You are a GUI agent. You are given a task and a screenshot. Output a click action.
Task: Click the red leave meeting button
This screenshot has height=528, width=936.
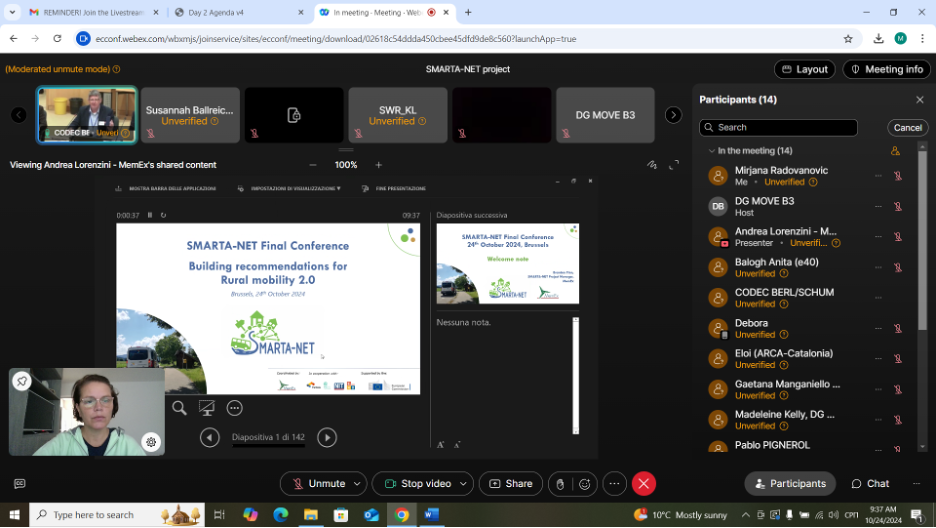point(644,483)
